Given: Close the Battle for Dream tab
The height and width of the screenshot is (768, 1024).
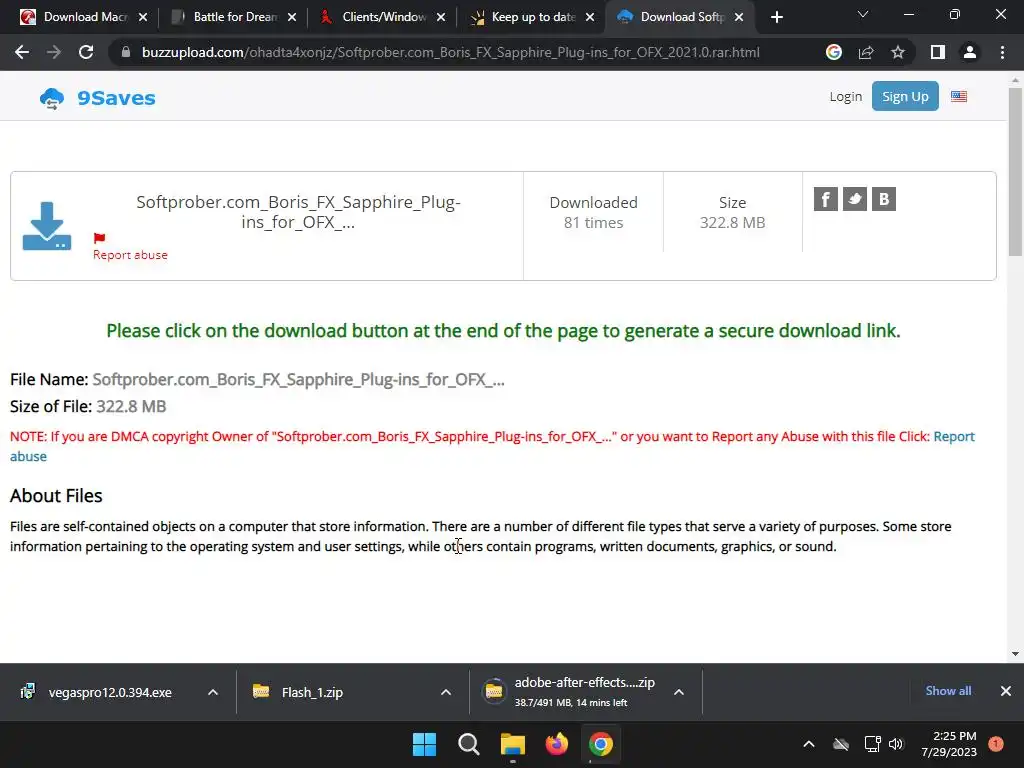Looking at the screenshot, I should (x=292, y=17).
